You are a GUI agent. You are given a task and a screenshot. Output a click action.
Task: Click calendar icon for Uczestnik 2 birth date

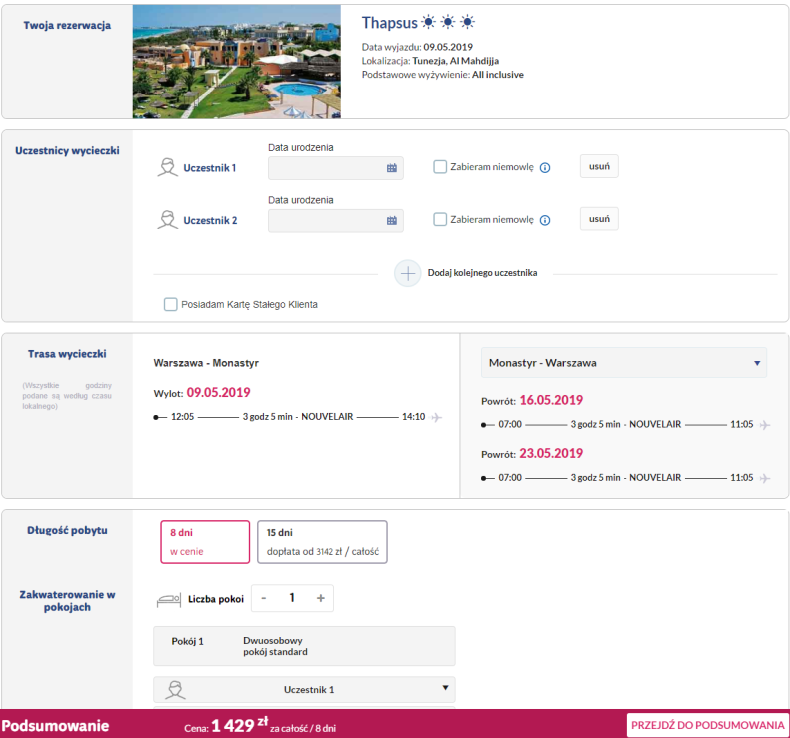(x=392, y=220)
